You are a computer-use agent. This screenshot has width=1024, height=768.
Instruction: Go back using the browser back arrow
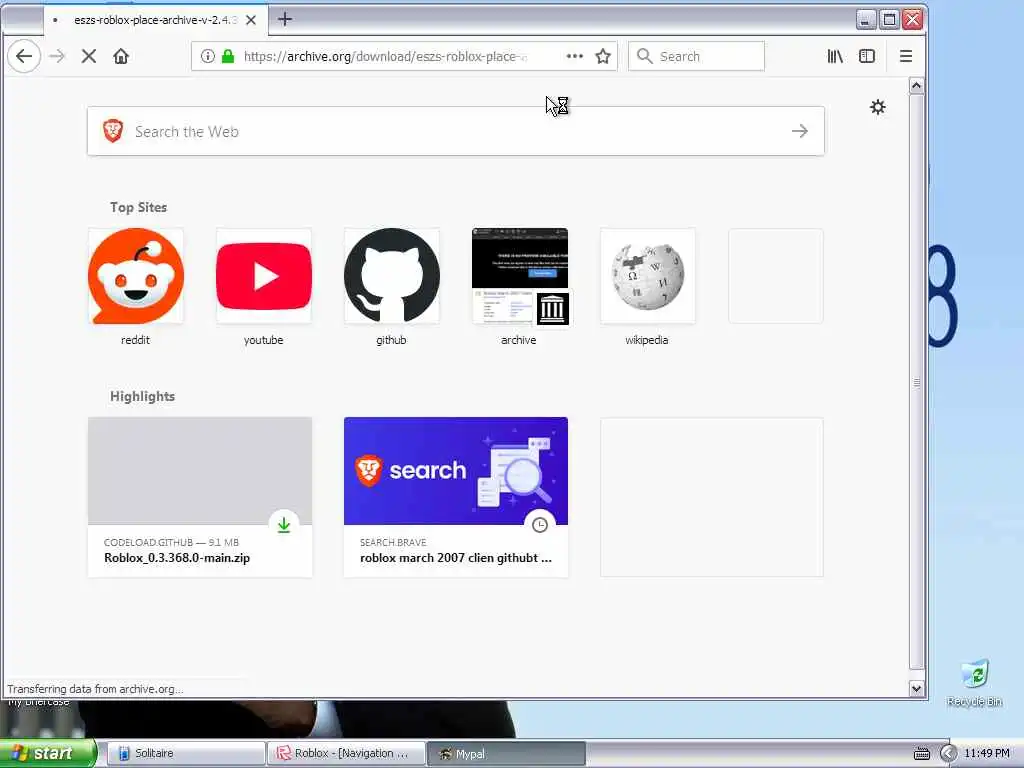pos(24,56)
